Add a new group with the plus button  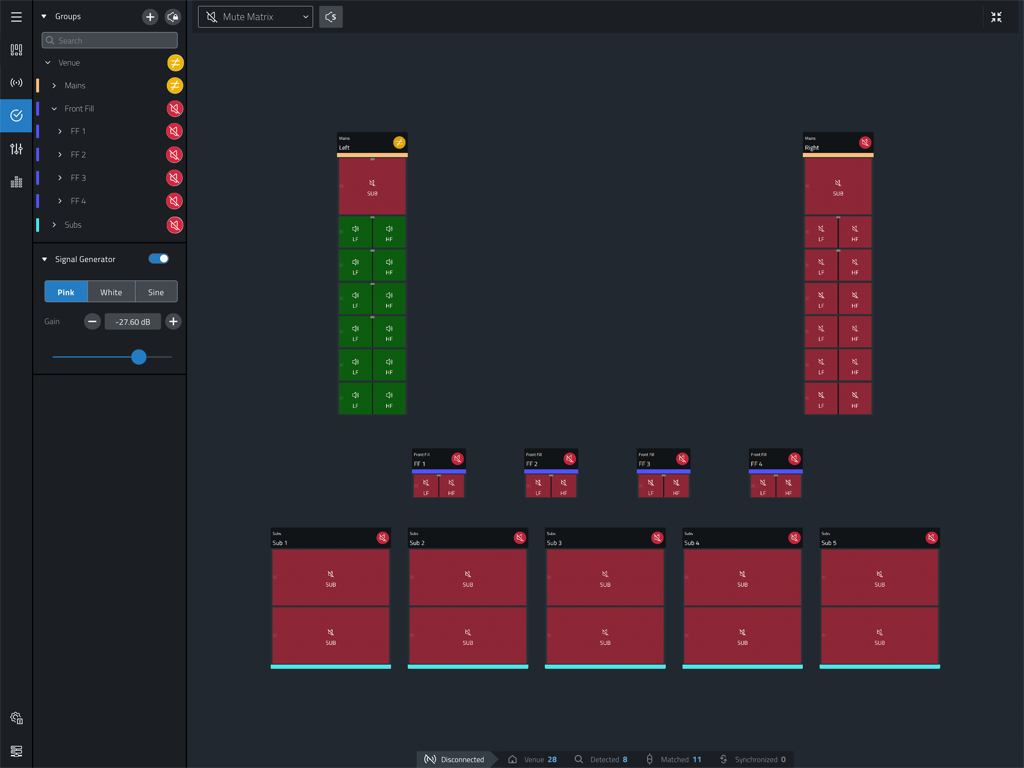(x=150, y=16)
